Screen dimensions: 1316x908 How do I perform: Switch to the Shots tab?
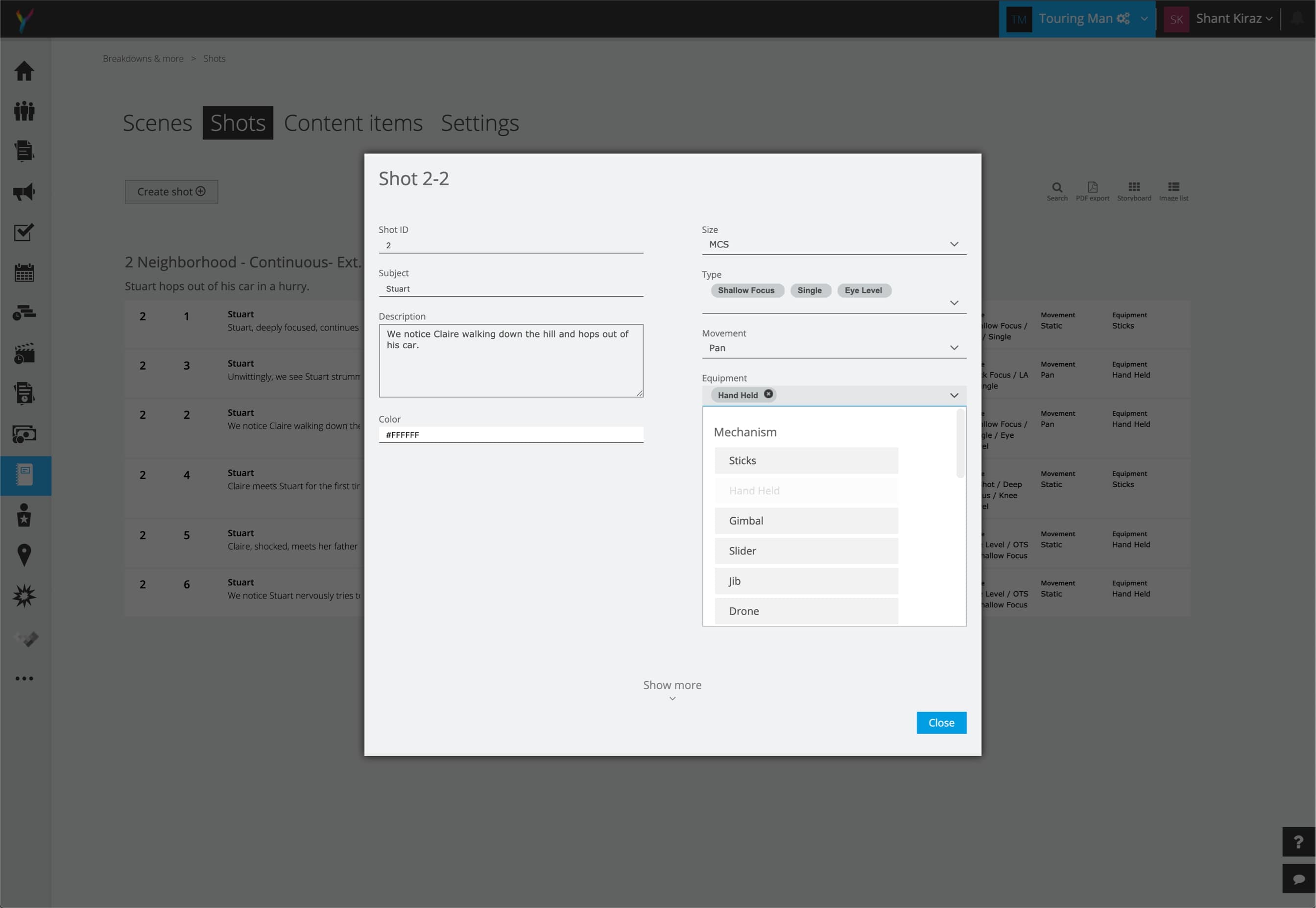[x=238, y=123]
